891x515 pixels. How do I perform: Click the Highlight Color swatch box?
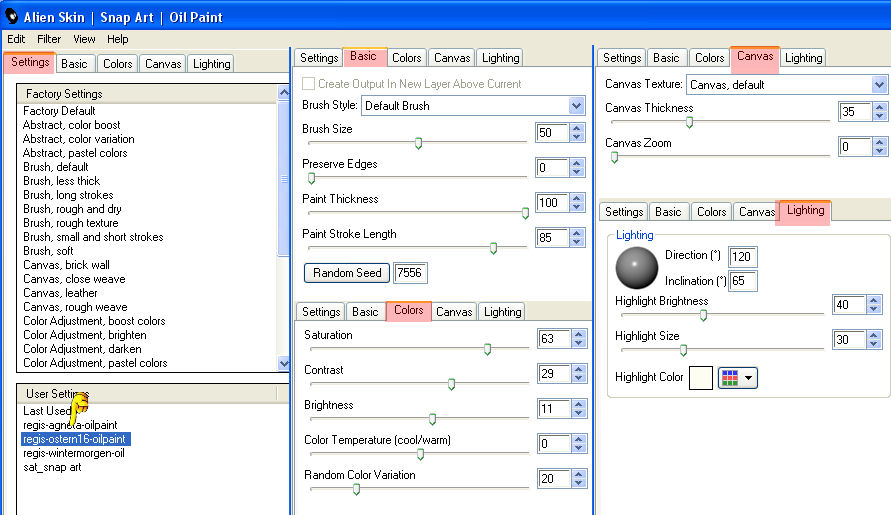point(701,377)
